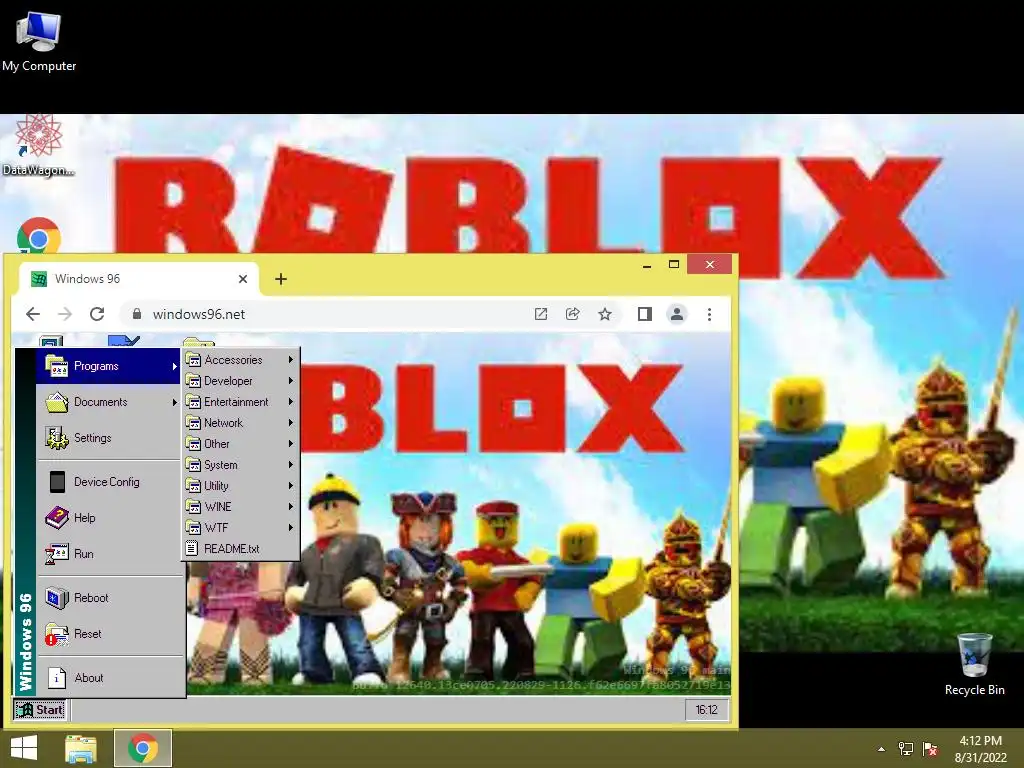This screenshot has height=768, width=1024.
Task: Open the DataWagon desktop shortcut
Action: click(x=38, y=146)
